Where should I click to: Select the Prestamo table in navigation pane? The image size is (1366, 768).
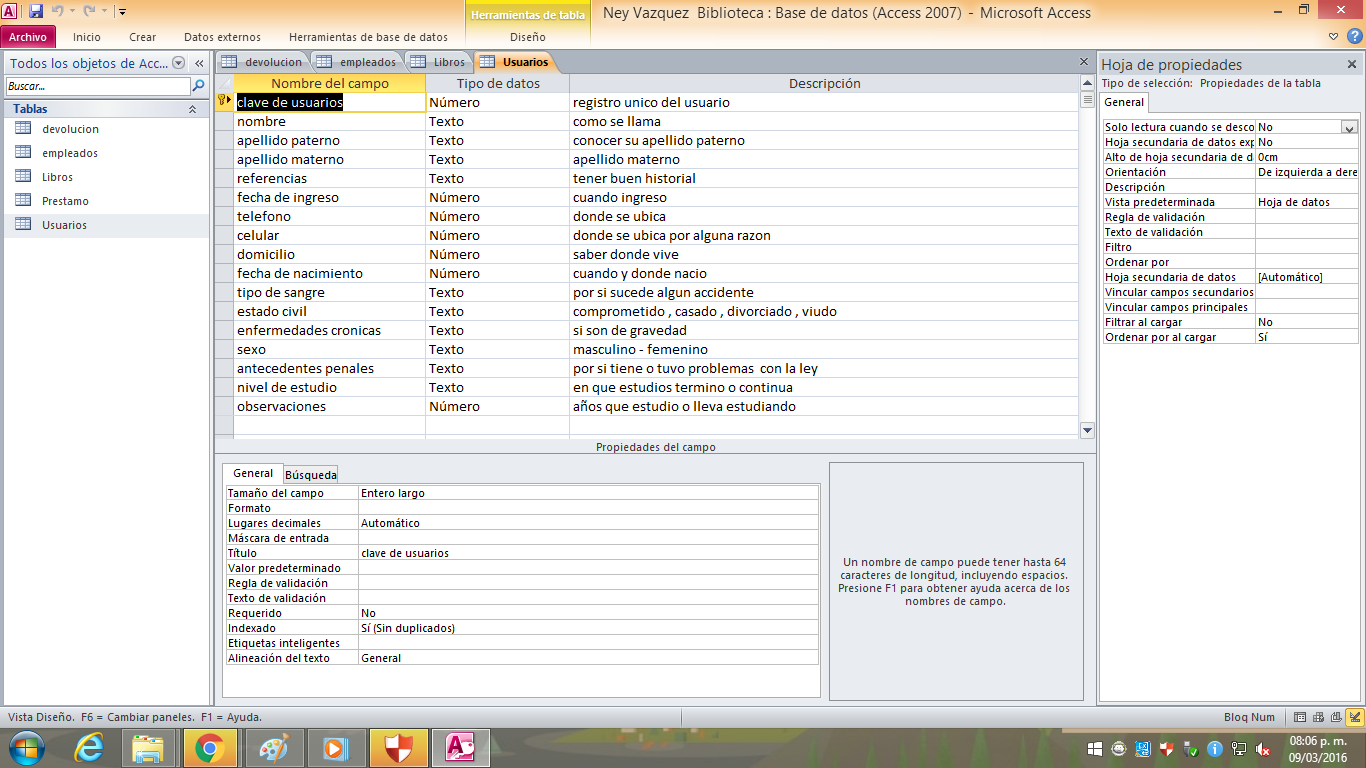coord(65,201)
